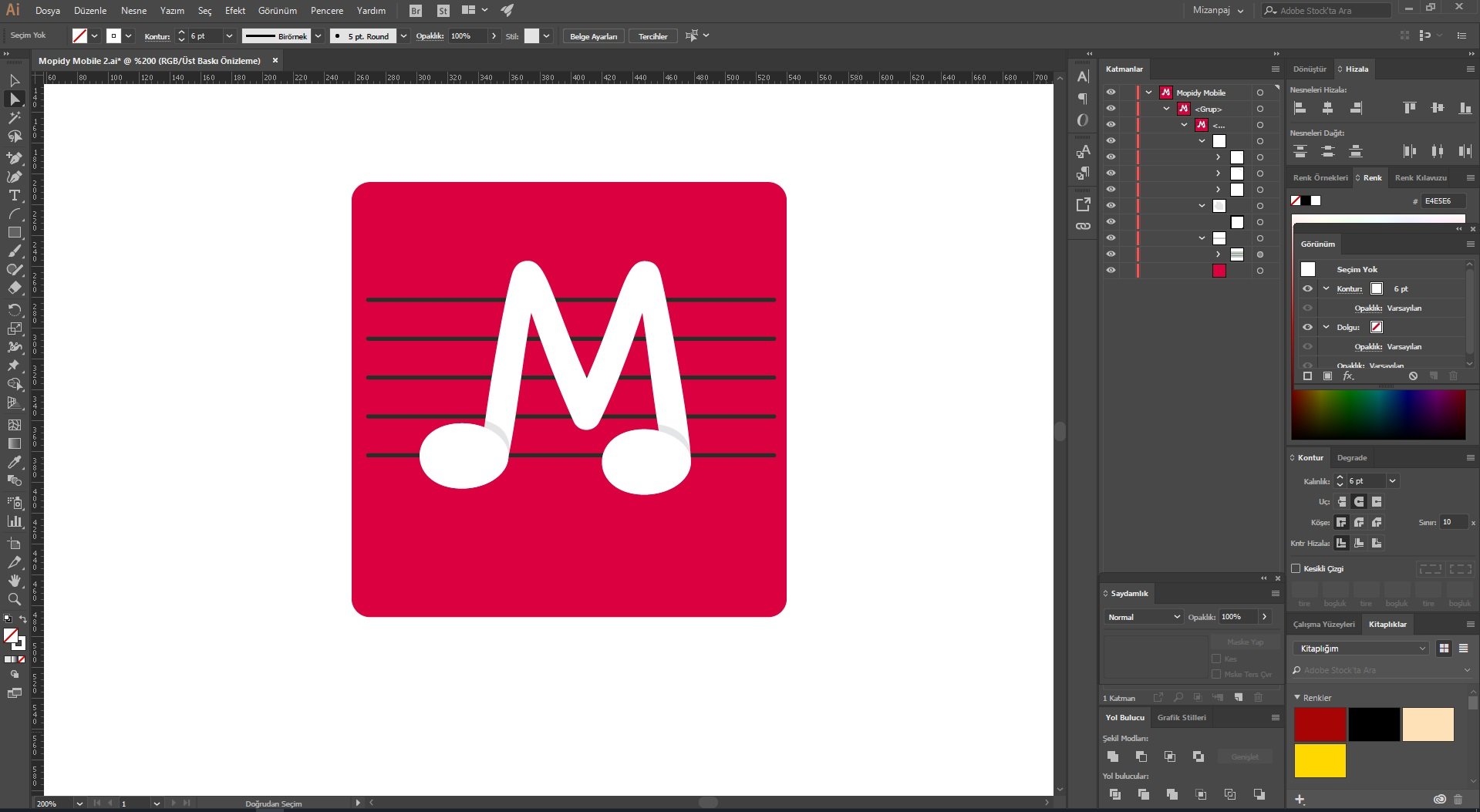Toggle visibility of the <Grup> sublayer
The width and height of the screenshot is (1480, 812).
(x=1111, y=108)
